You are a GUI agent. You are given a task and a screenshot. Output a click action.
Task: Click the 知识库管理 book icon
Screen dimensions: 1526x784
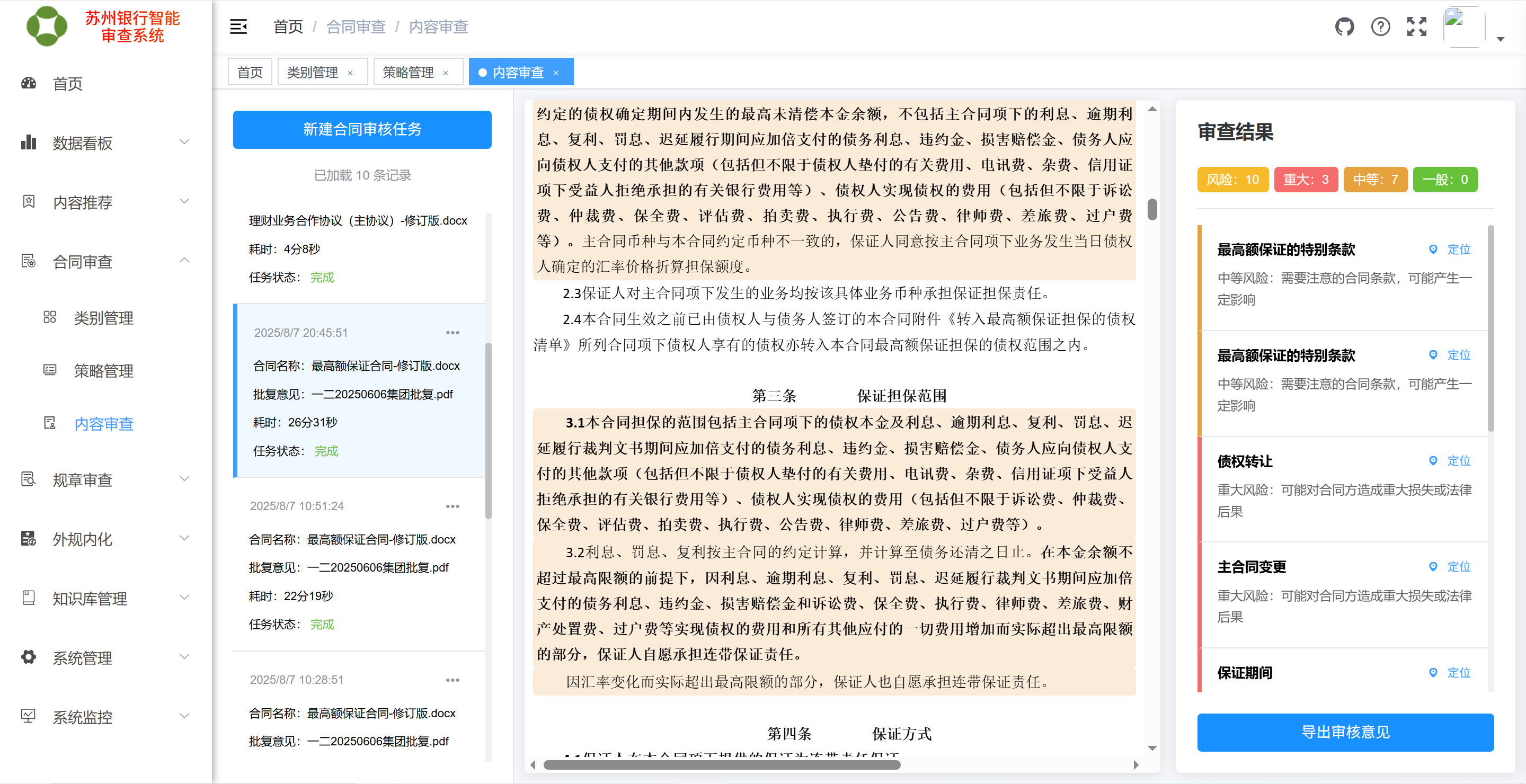[29, 598]
